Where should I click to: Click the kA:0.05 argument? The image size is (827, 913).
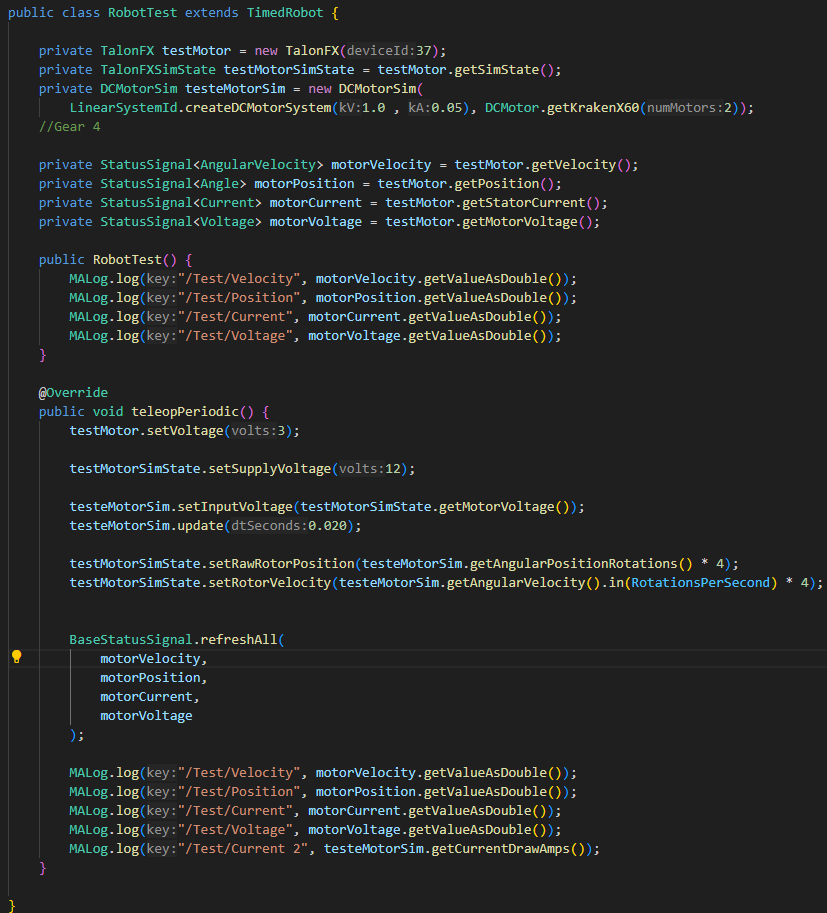(x=435, y=108)
